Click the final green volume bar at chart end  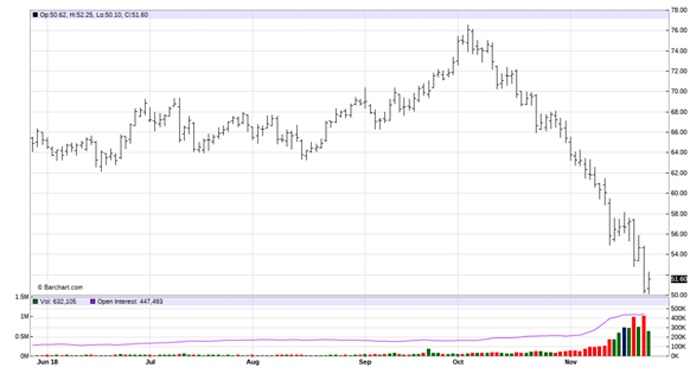649,343
